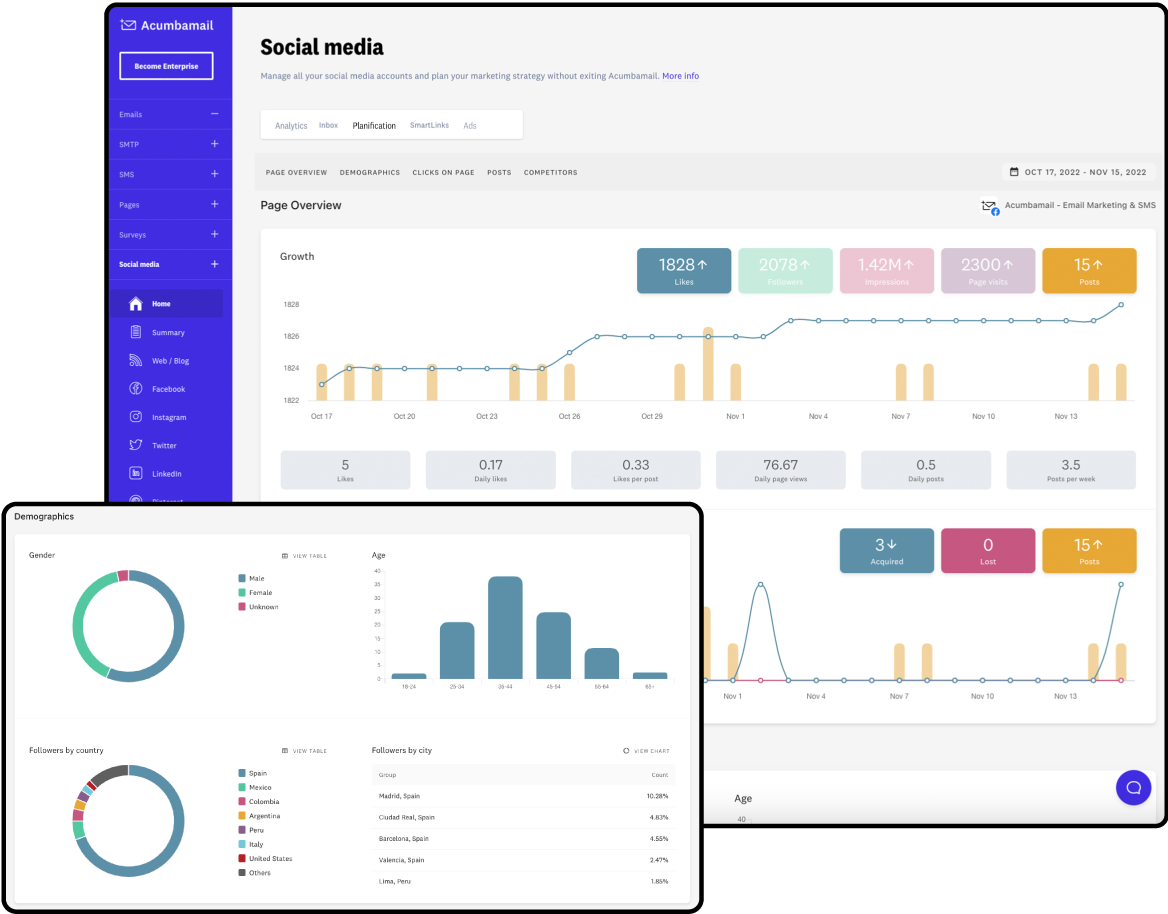Open the LinkedIn channel settings

135,473
